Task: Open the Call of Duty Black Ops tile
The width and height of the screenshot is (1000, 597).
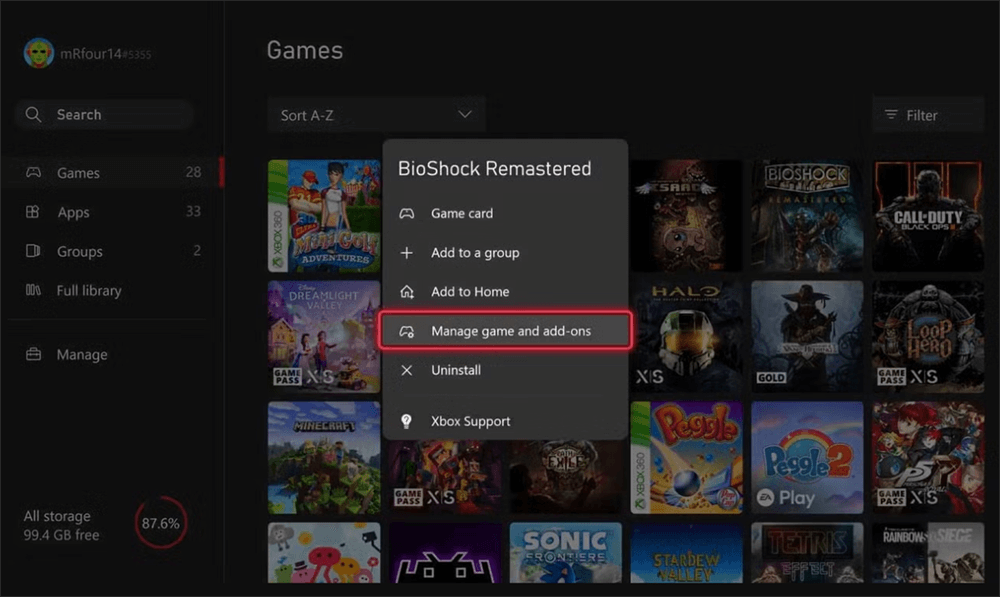Action: [x=928, y=216]
